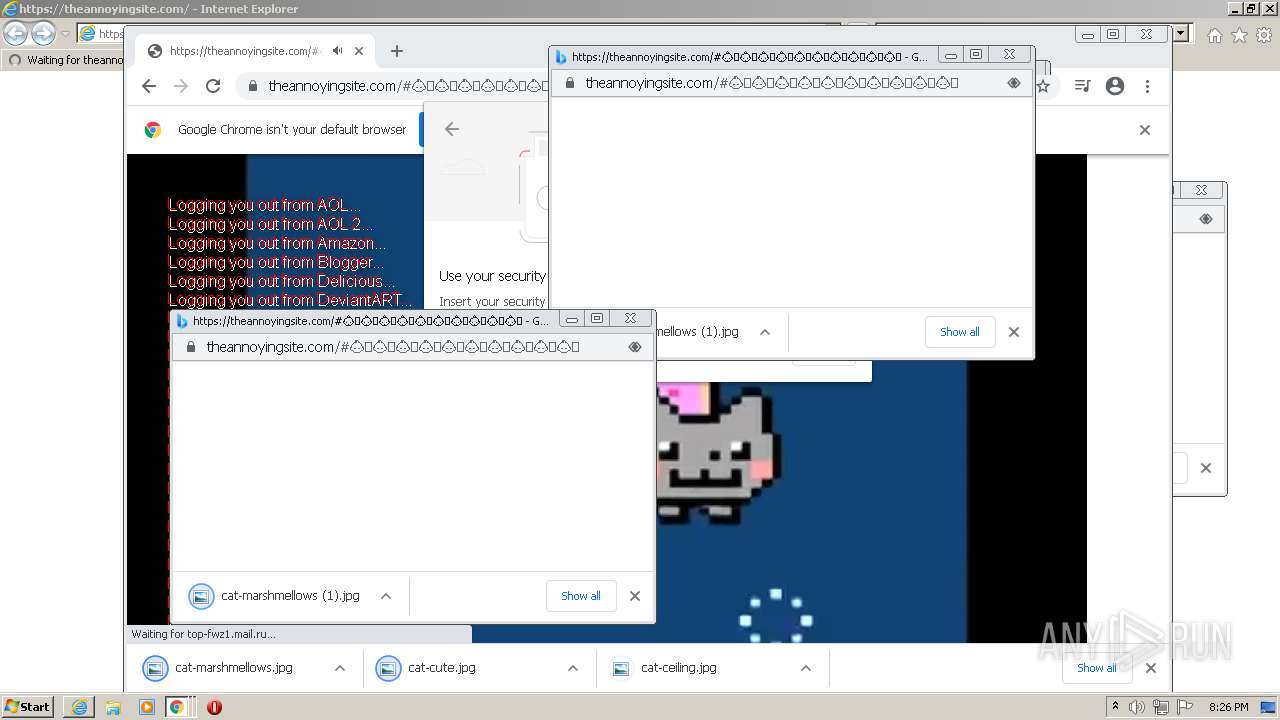
Task: Open cat-marshmellows (1).jpg in lower popup
Action: coord(275,596)
